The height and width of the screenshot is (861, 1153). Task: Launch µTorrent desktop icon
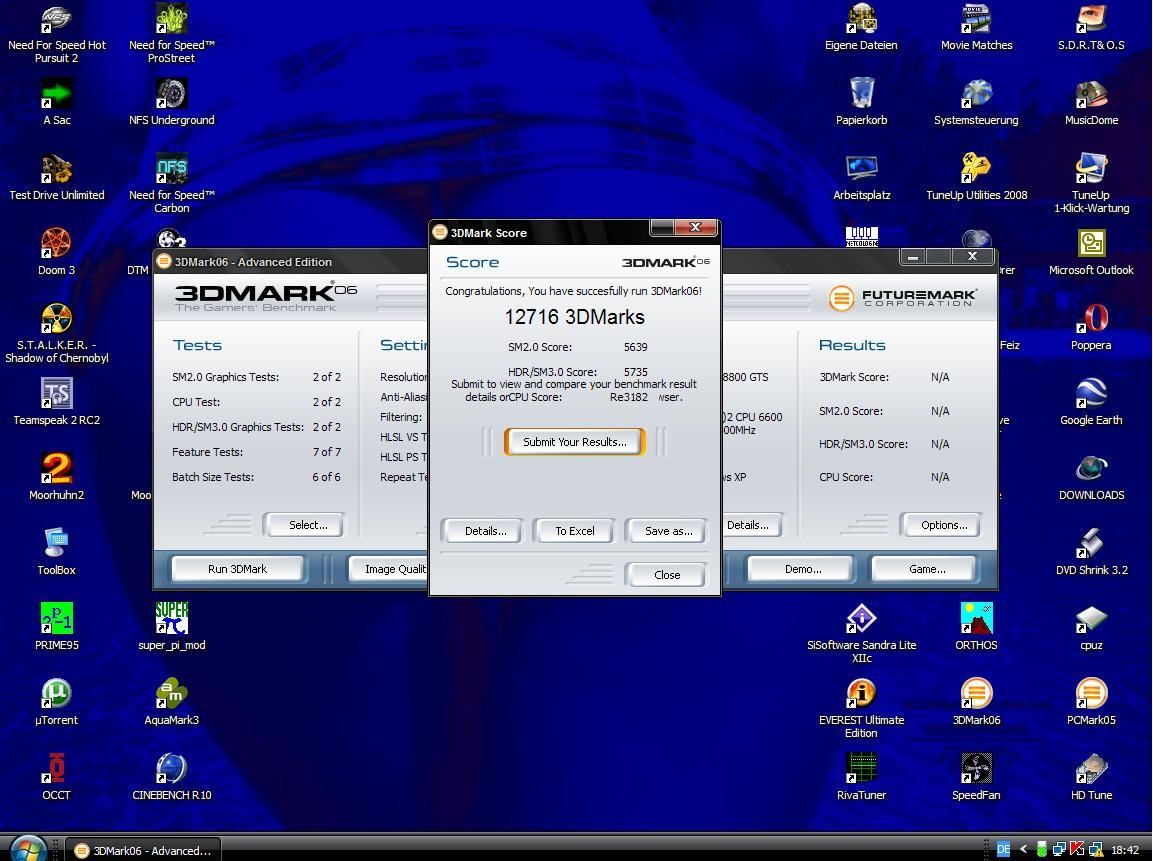(x=56, y=701)
